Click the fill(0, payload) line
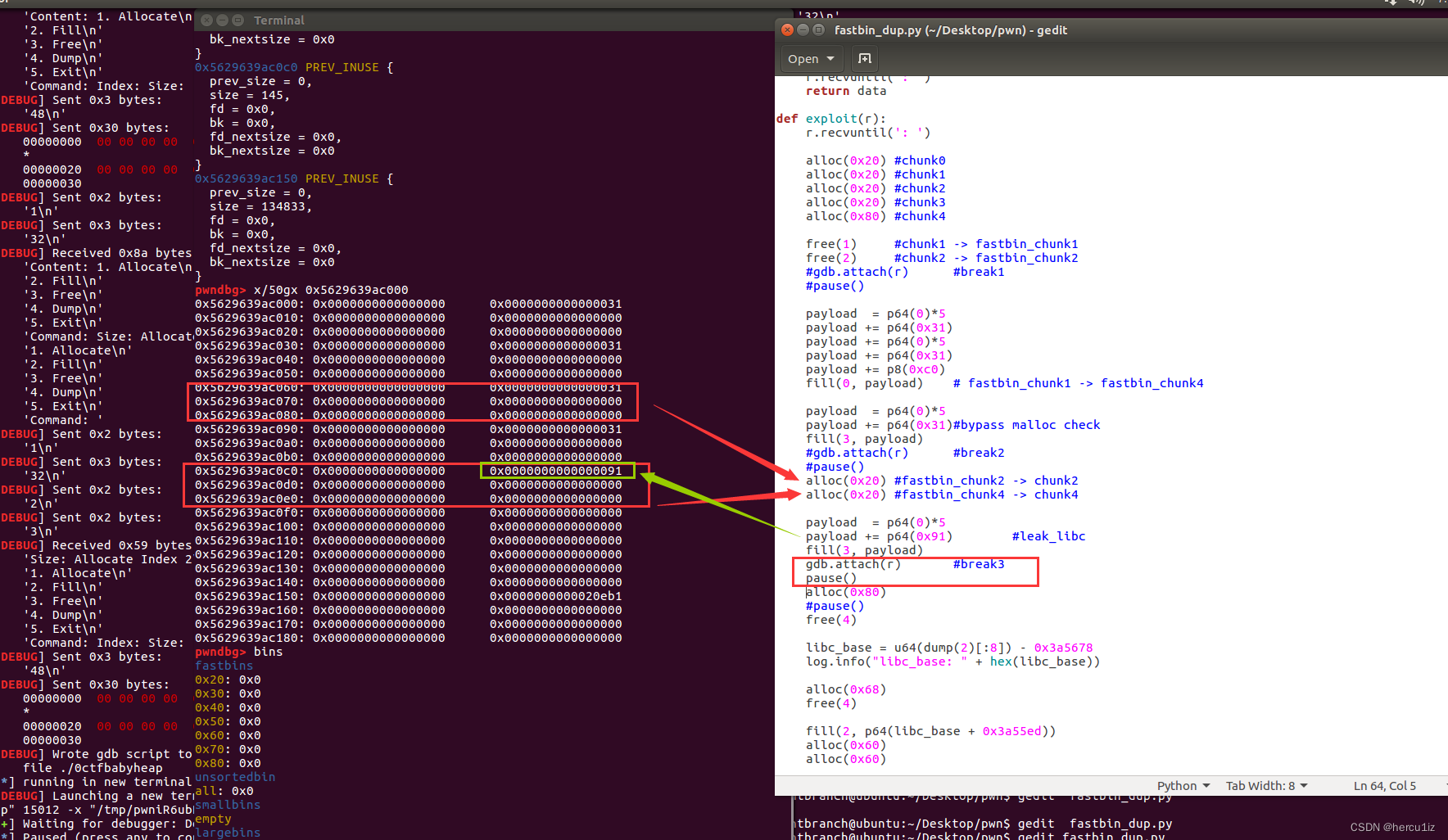1448x840 pixels. coord(1005,383)
